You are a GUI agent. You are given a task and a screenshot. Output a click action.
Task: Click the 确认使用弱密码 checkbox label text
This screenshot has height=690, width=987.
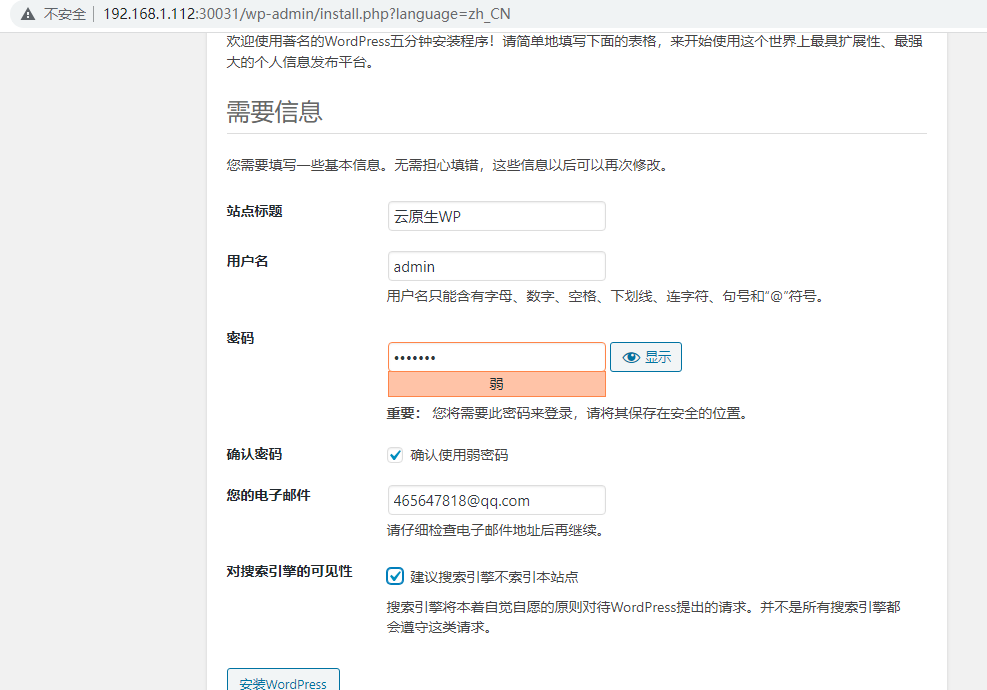tap(459, 455)
